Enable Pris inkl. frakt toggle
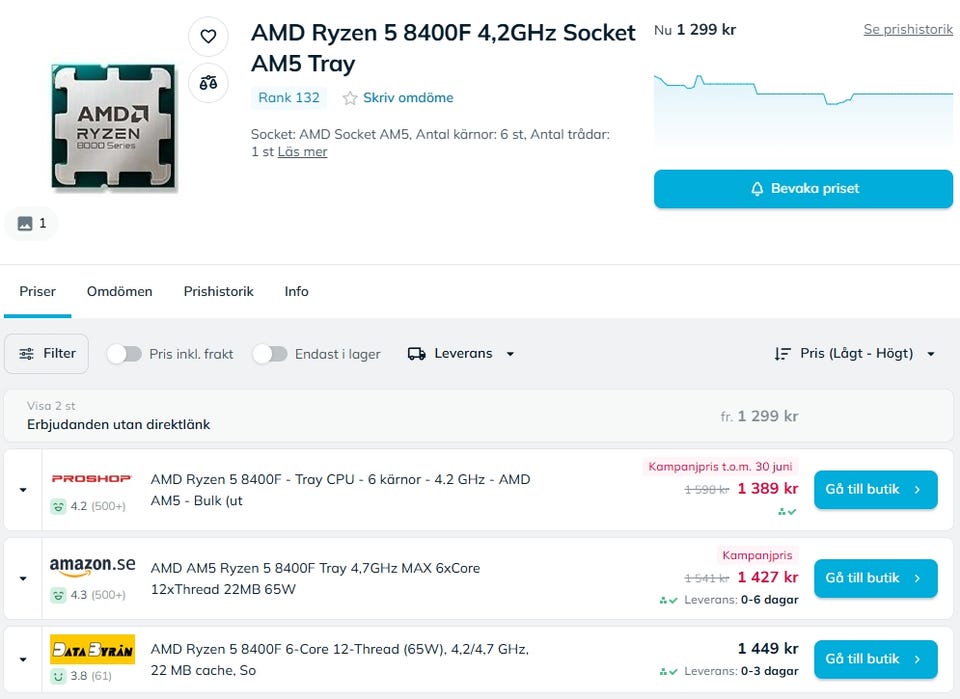This screenshot has height=699, width=960. point(124,353)
